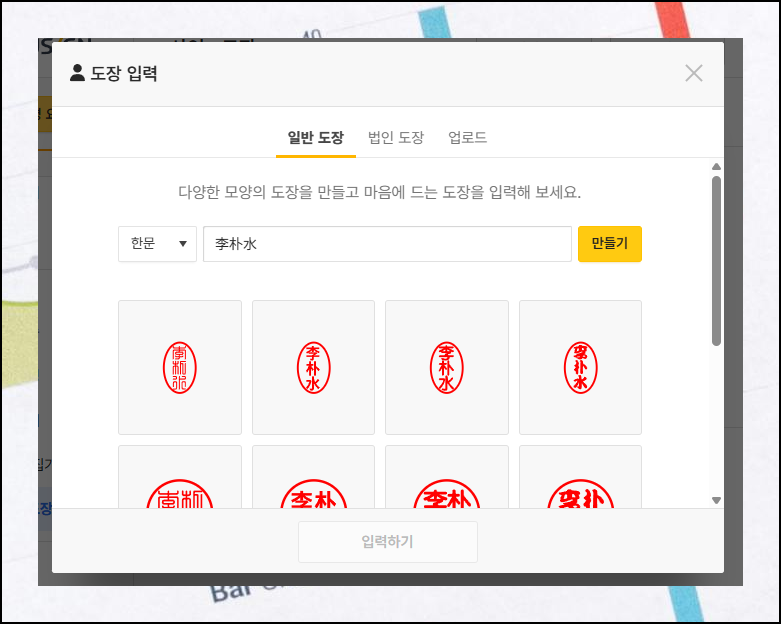Select the second round stamp in the second row

coord(313,477)
